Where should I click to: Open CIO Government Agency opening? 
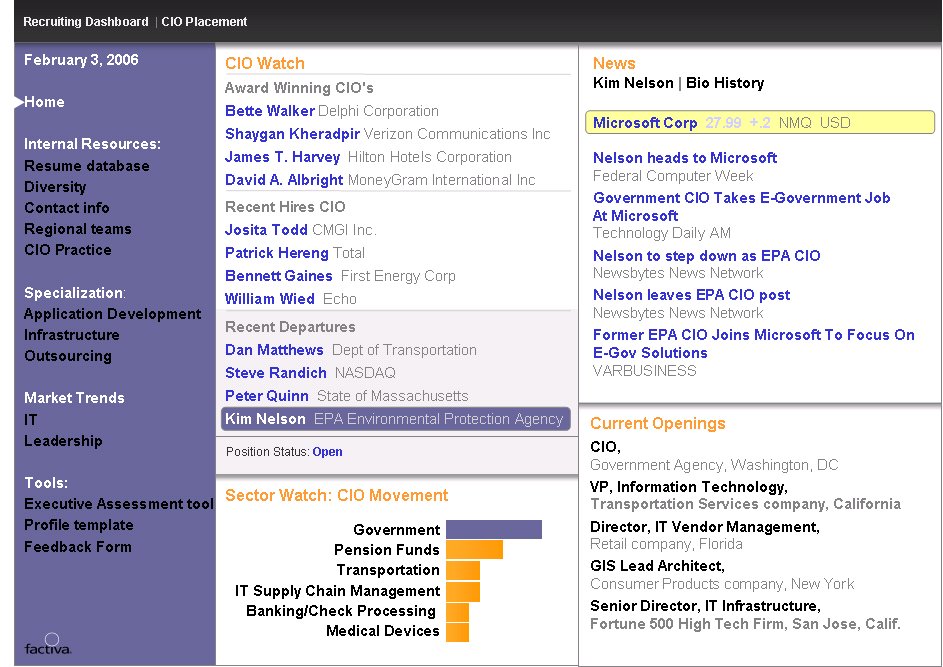[x=714, y=456]
